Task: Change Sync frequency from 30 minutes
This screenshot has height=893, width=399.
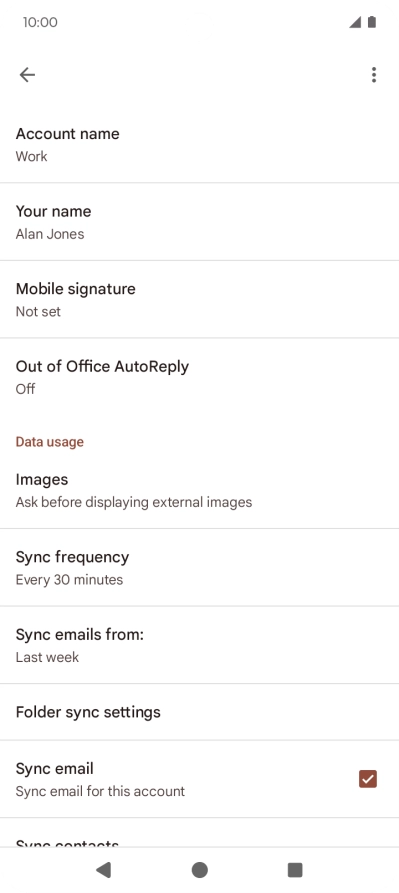Action: point(199,568)
